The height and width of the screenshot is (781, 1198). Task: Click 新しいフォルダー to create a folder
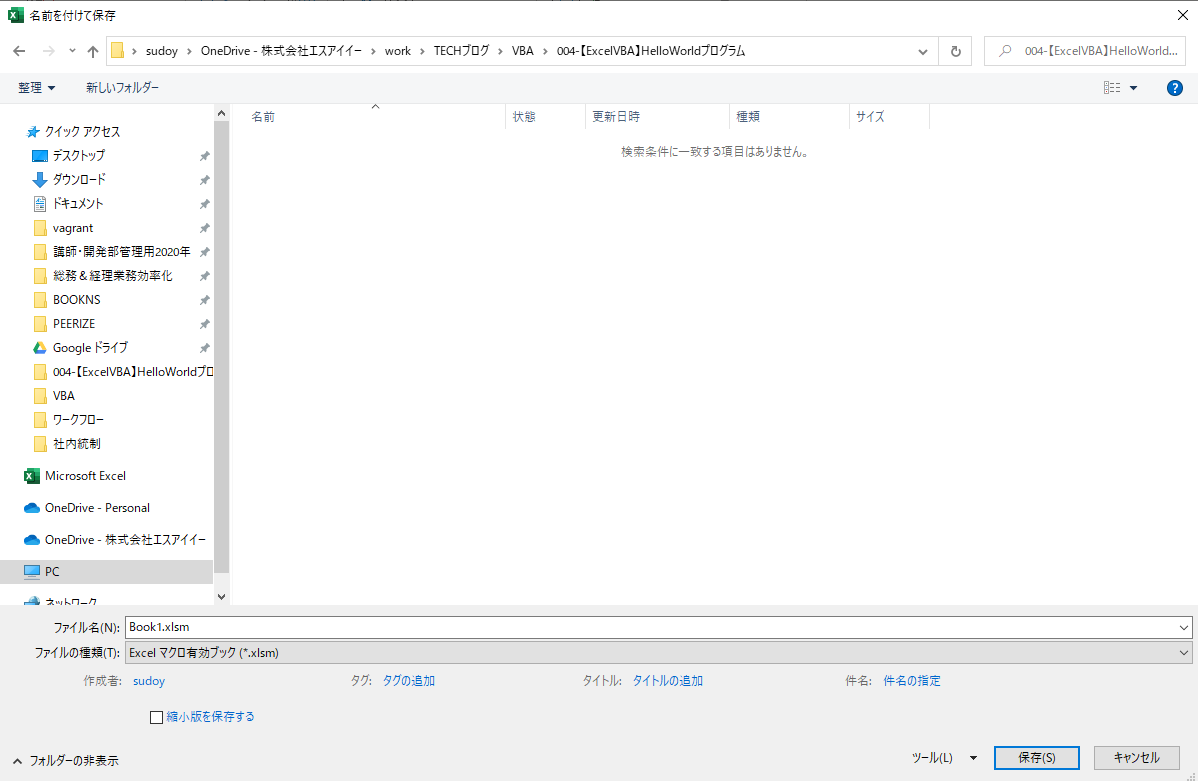click(122, 88)
